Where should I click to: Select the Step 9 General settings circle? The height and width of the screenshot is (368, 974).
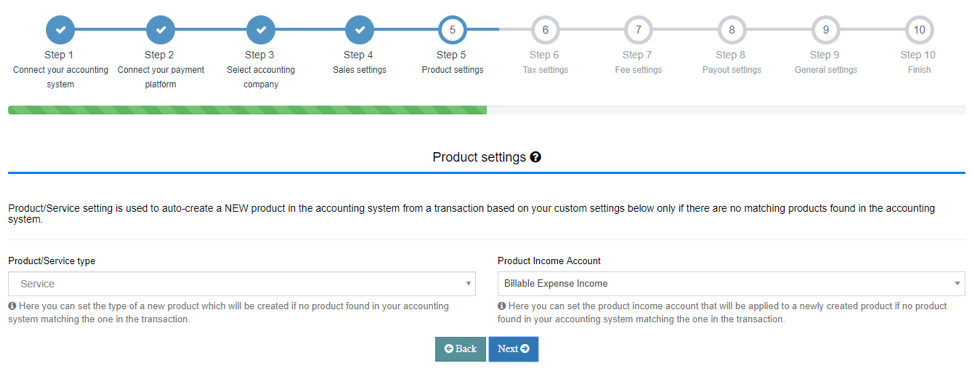click(x=826, y=29)
